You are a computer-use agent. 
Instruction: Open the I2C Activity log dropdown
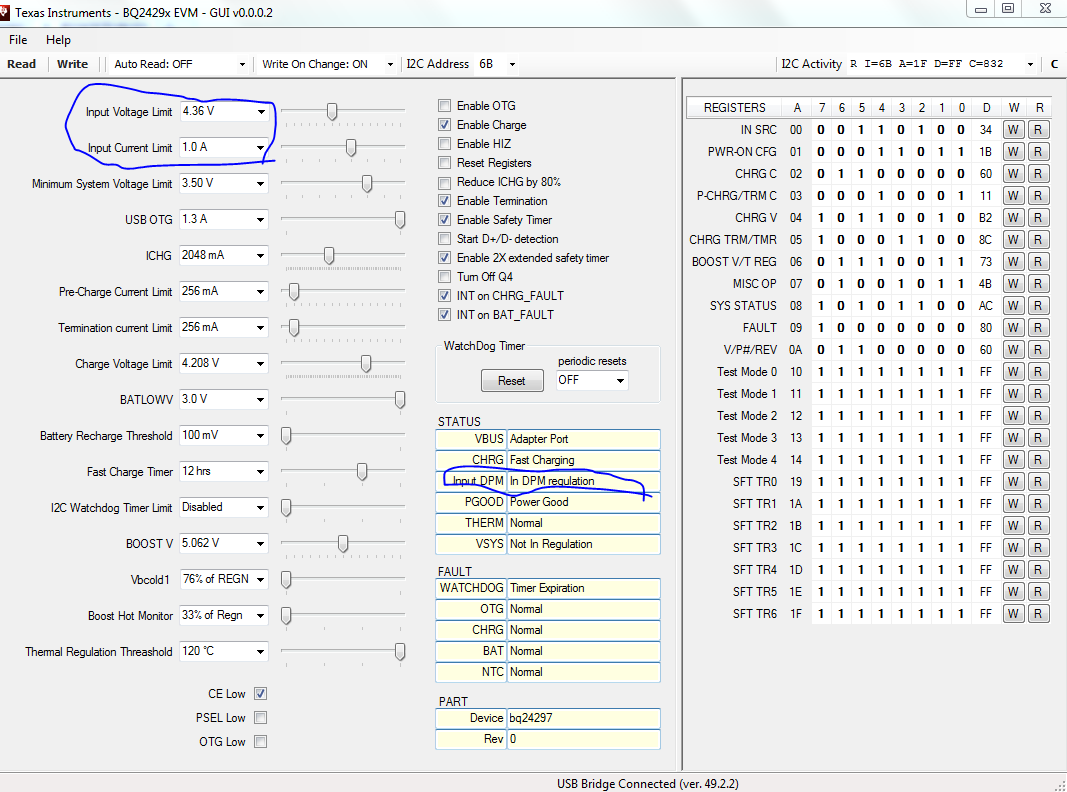[1030, 65]
